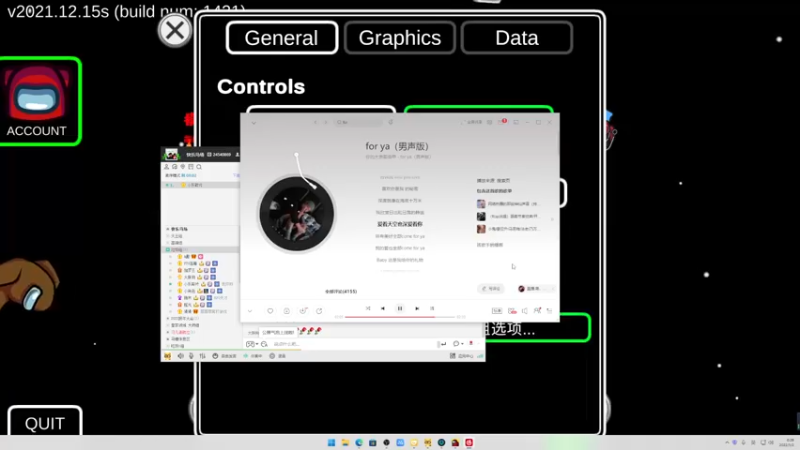Toggle microphone in voice chat window
This screenshot has width=800, height=450.
(x=191, y=356)
